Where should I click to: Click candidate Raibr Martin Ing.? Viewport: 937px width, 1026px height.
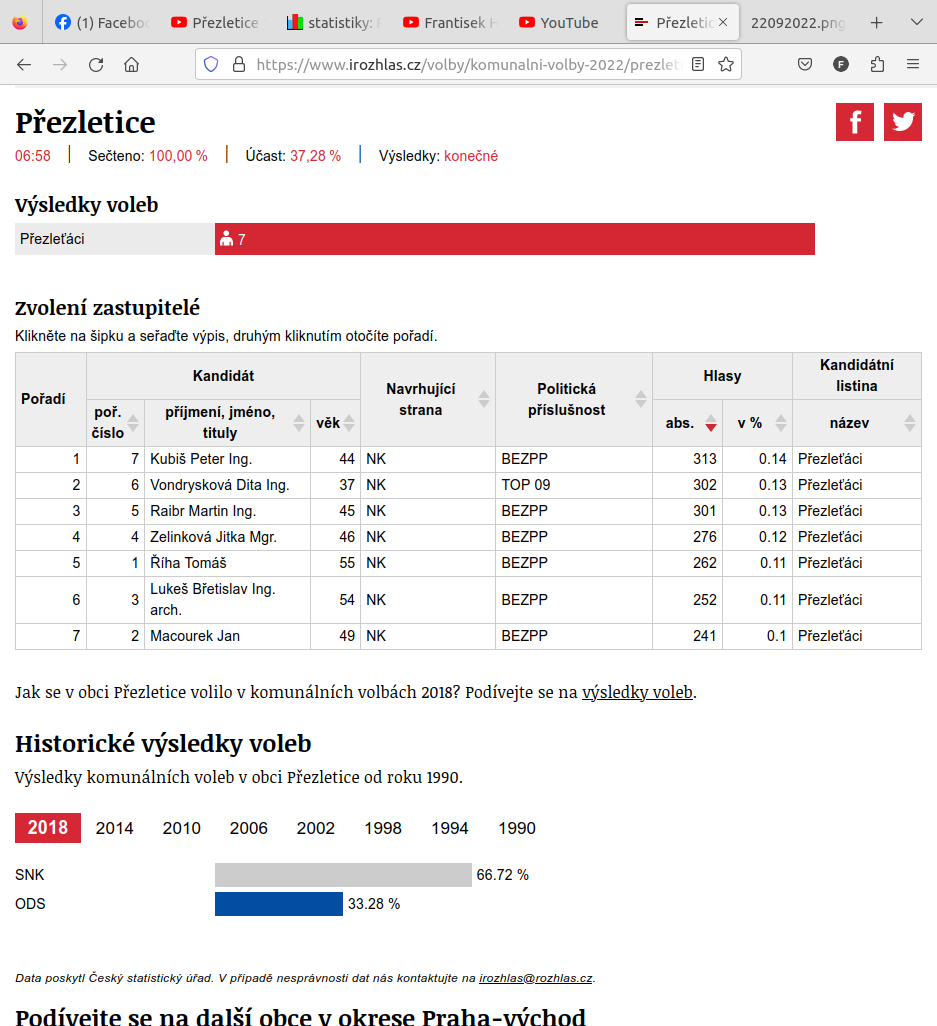203,511
